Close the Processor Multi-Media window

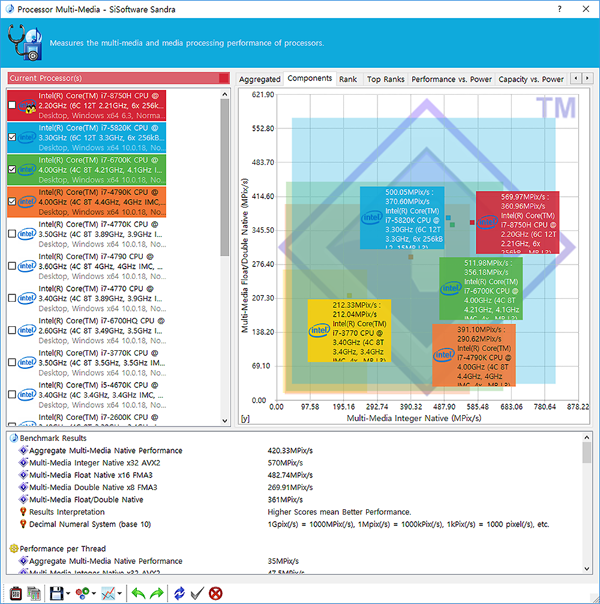tap(586, 9)
